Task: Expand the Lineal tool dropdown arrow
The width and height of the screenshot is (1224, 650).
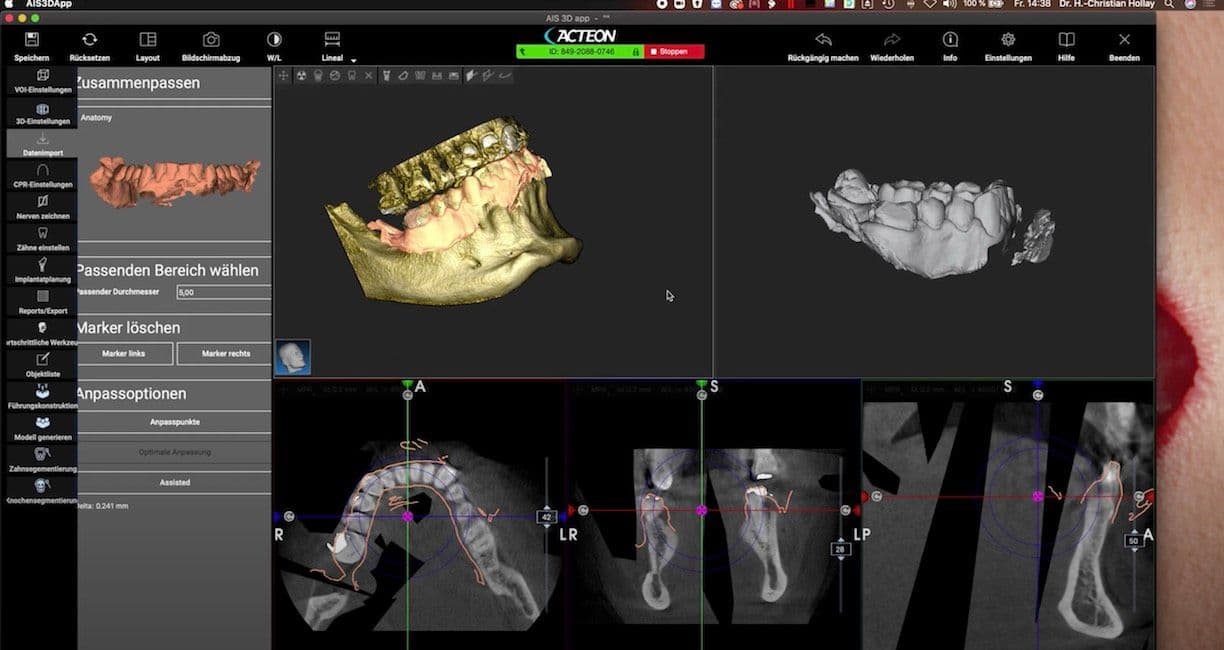Action: [353, 61]
